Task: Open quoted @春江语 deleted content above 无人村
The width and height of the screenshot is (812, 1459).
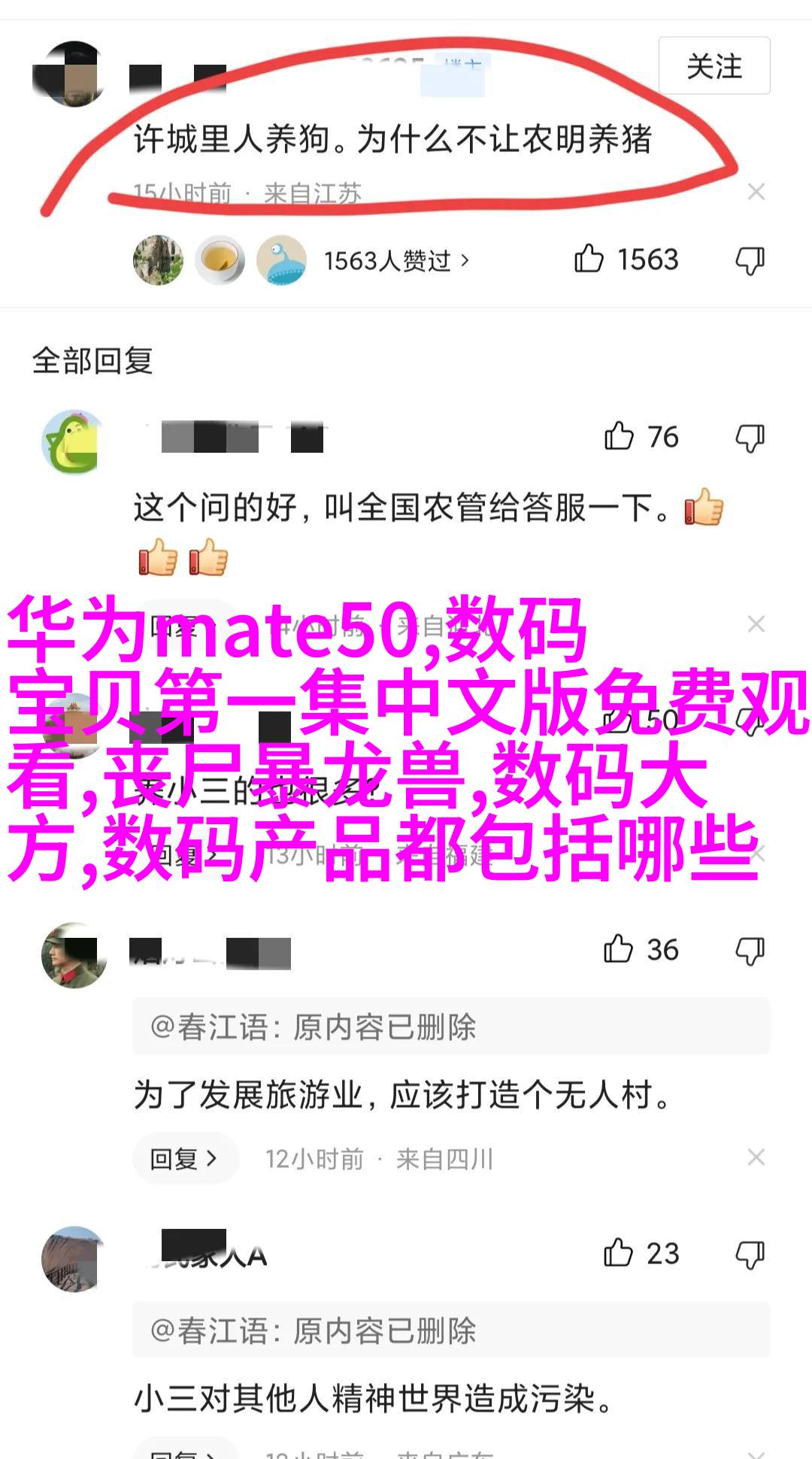Action: pyautogui.click(x=451, y=1027)
